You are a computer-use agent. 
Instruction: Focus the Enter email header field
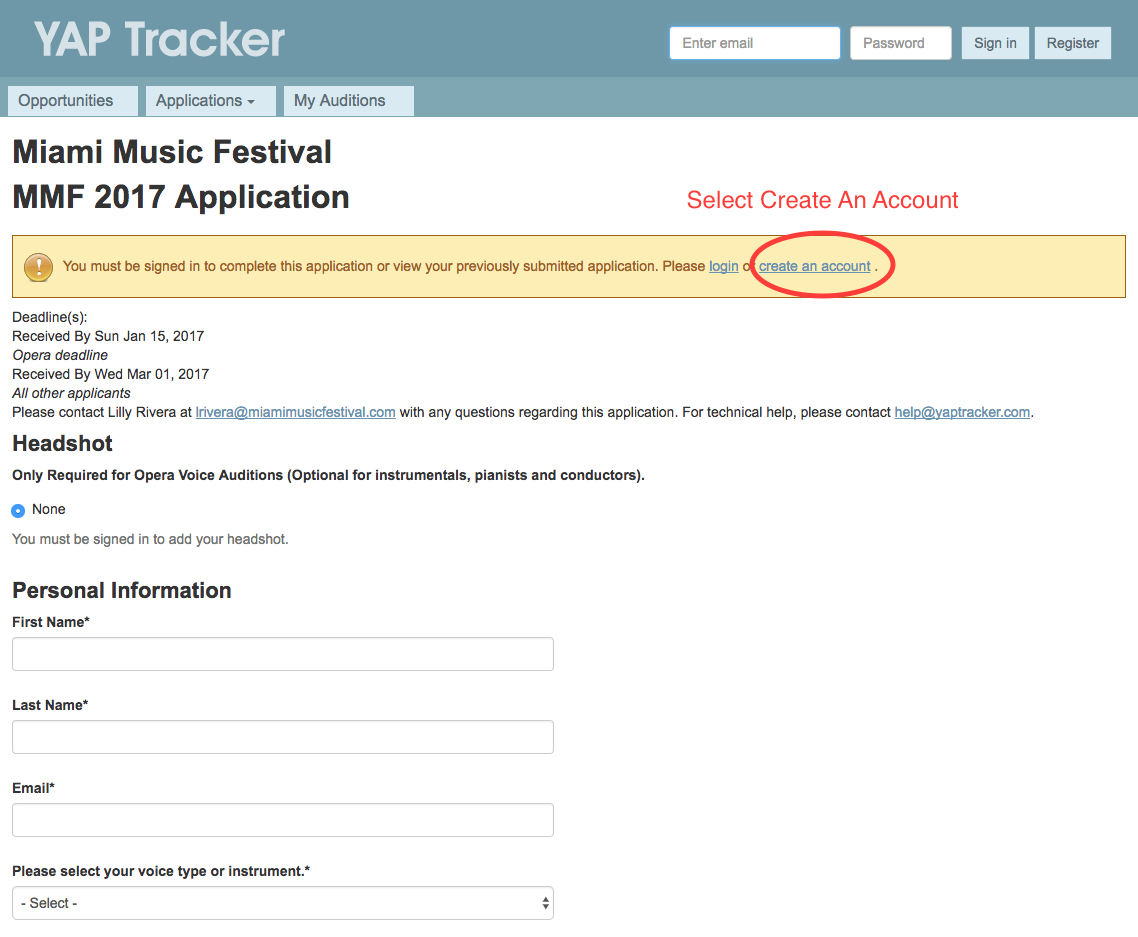point(755,43)
